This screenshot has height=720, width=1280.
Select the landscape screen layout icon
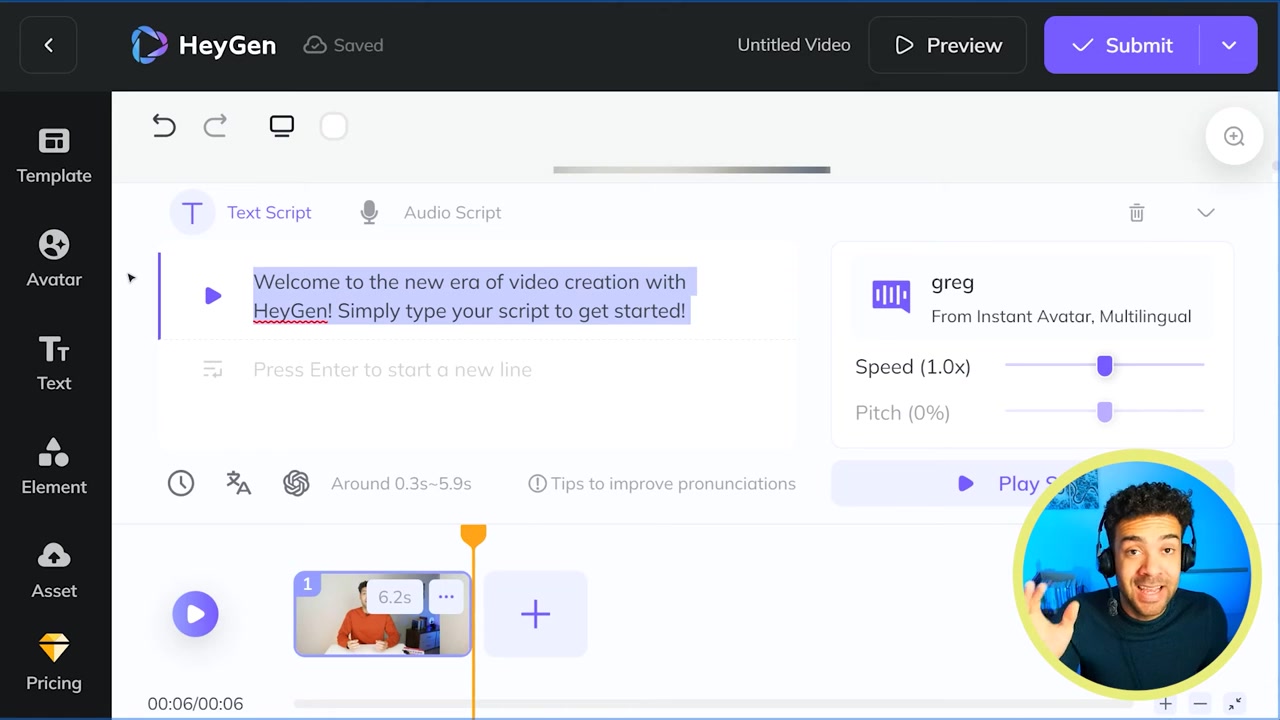(282, 126)
